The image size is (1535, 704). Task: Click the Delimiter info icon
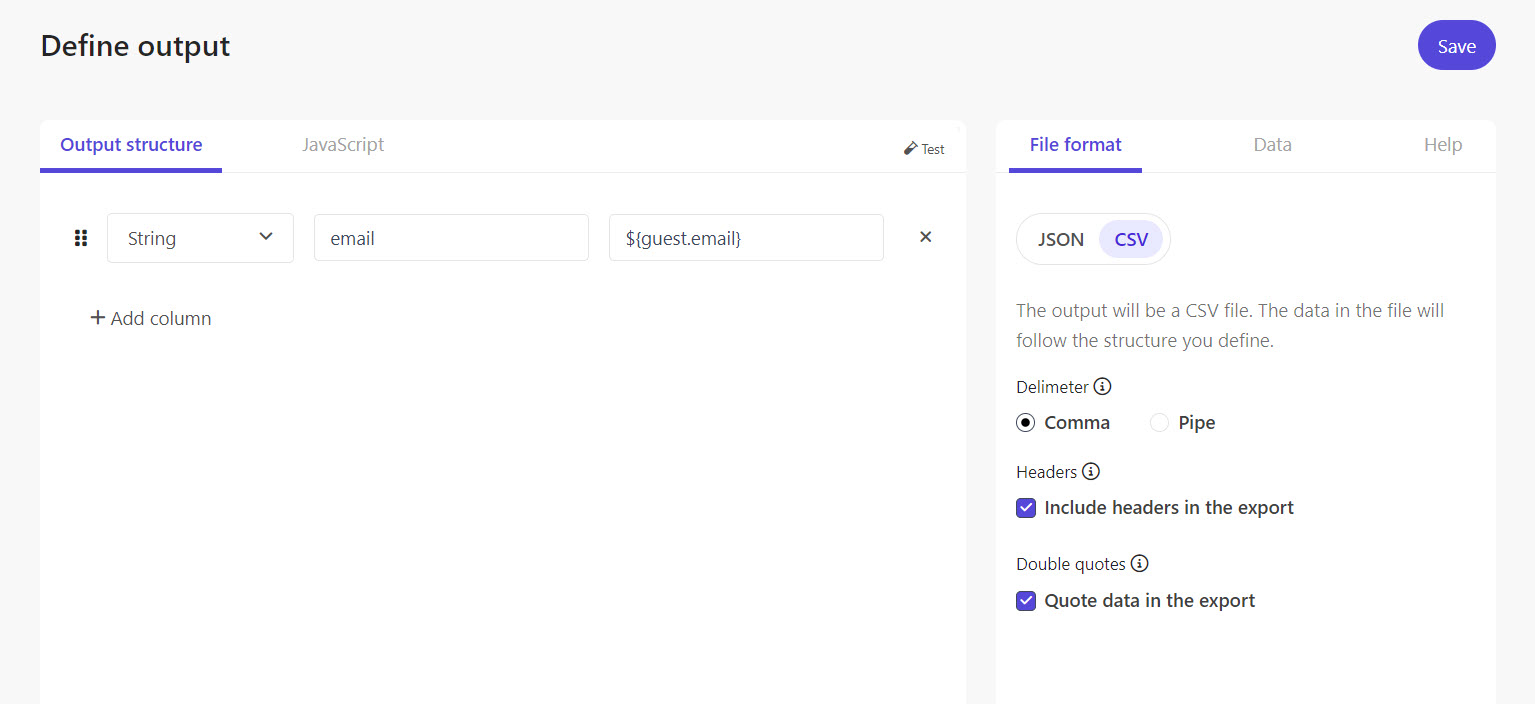(x=1102, y=386)
